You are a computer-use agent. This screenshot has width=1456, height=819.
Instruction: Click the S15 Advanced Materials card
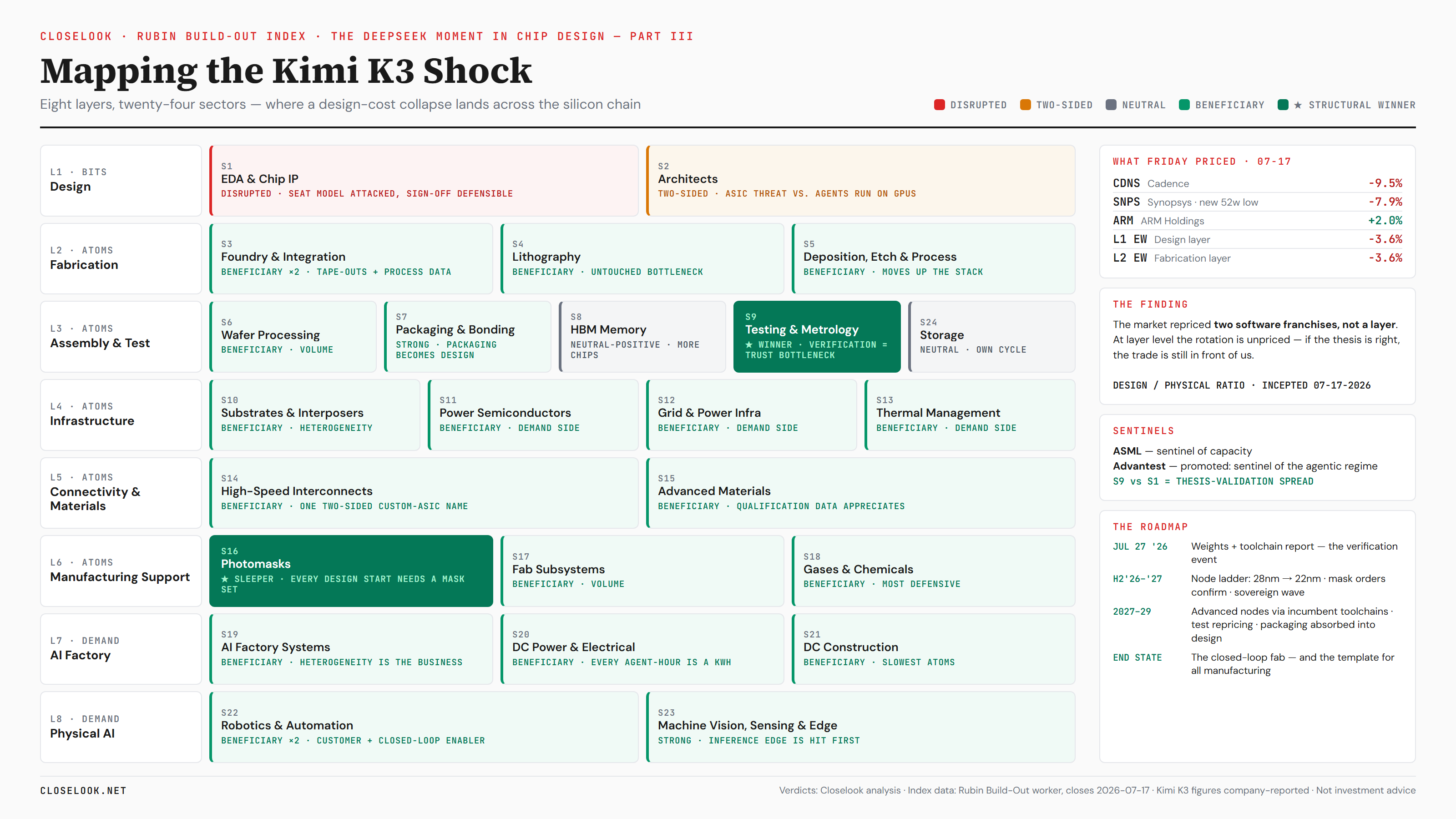(860, 493)
